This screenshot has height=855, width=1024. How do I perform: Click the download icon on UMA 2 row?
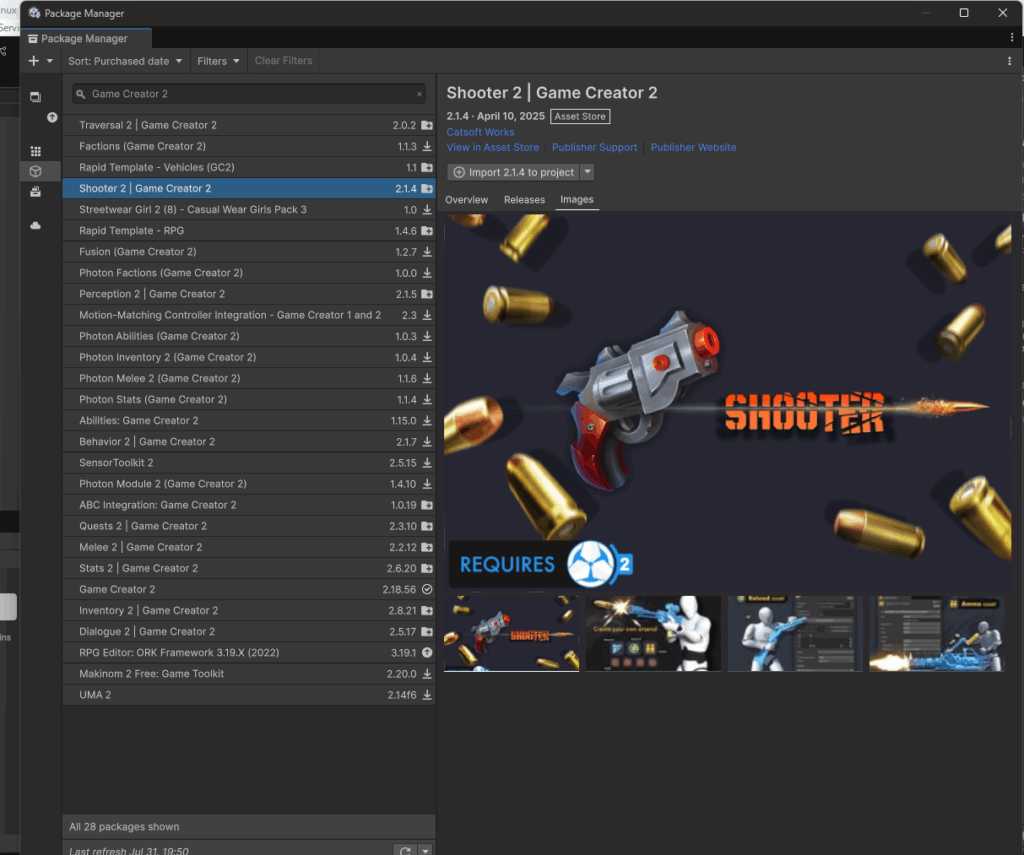click(x=426, y=695)
